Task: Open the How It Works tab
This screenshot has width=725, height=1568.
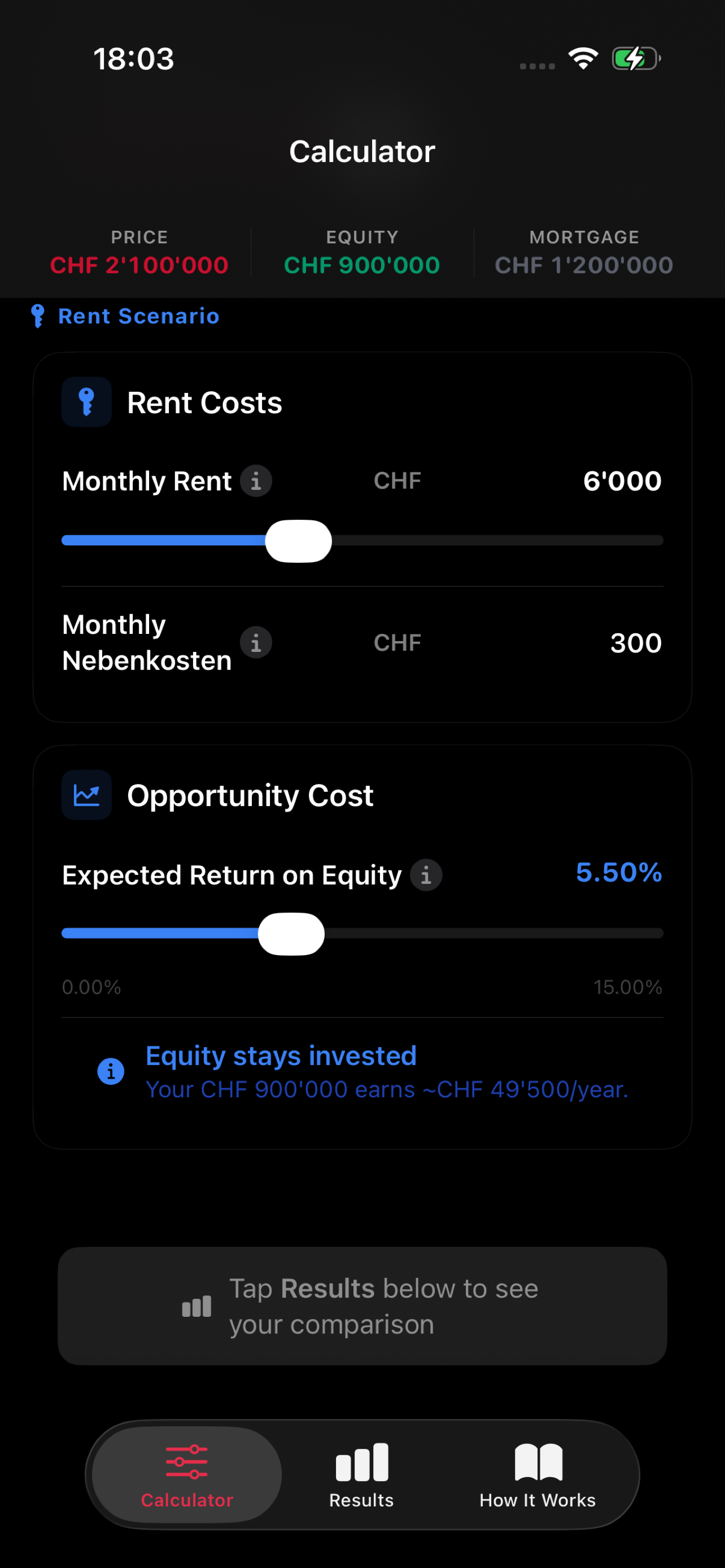Action: coord(538,1475)
